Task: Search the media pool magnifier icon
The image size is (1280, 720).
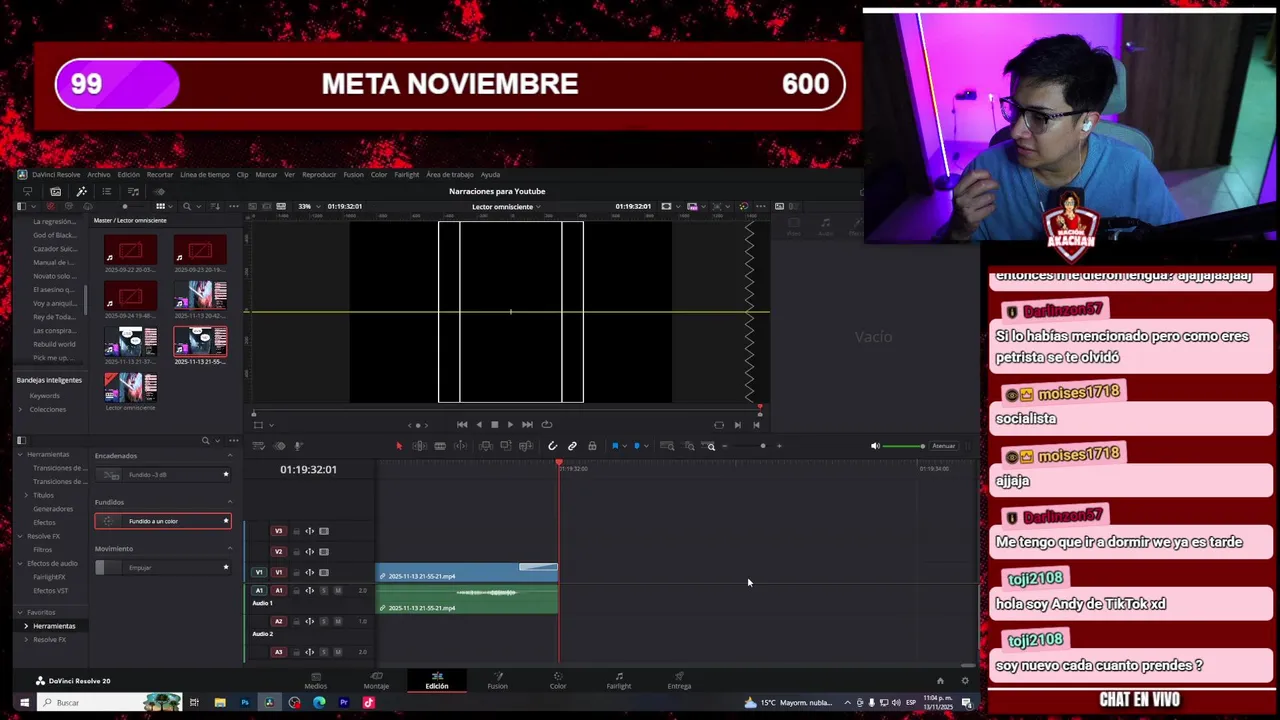Action: click(x=187, y=207)
